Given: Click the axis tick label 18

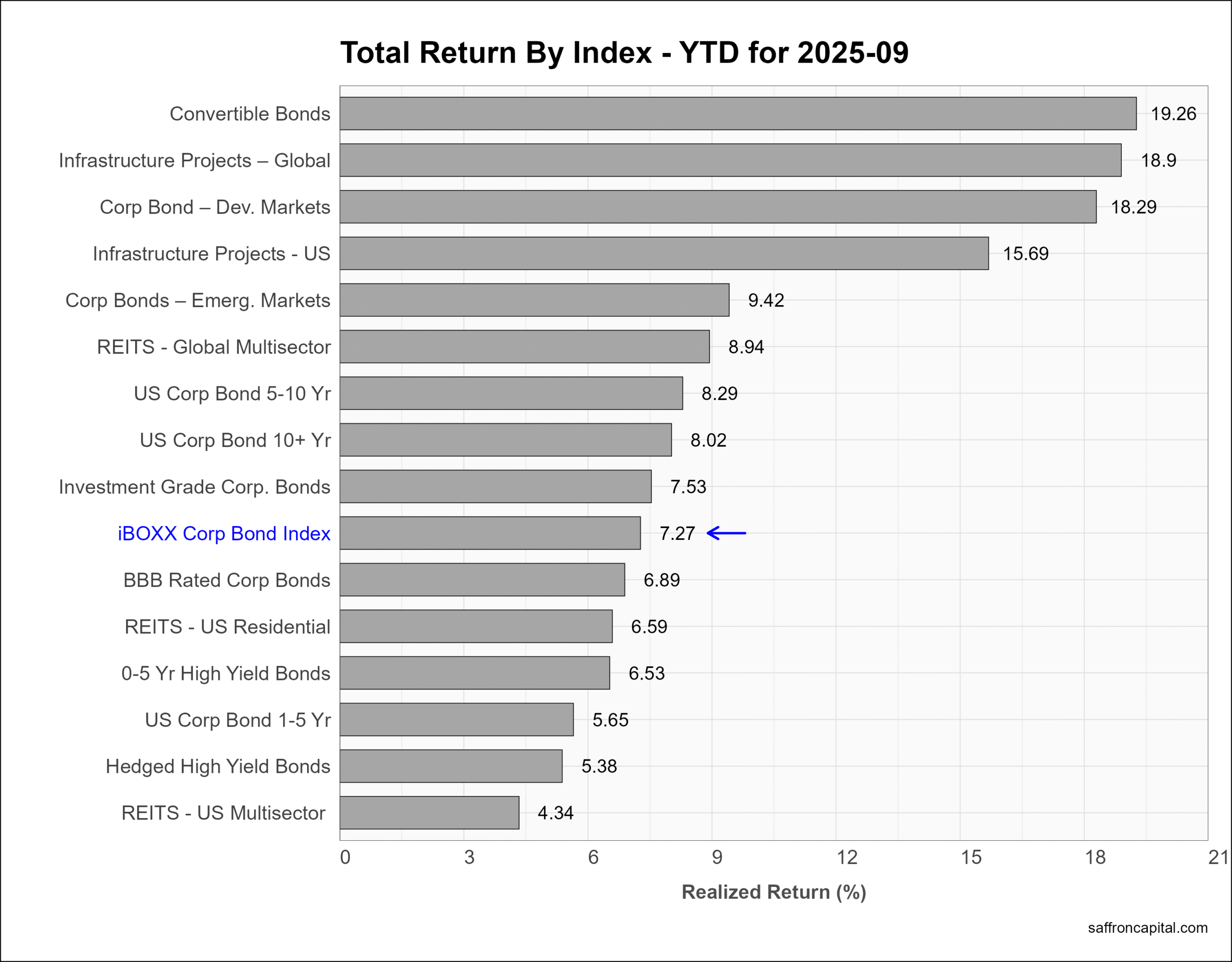Looking at the screenshot, I should (x=1095, y=858).
